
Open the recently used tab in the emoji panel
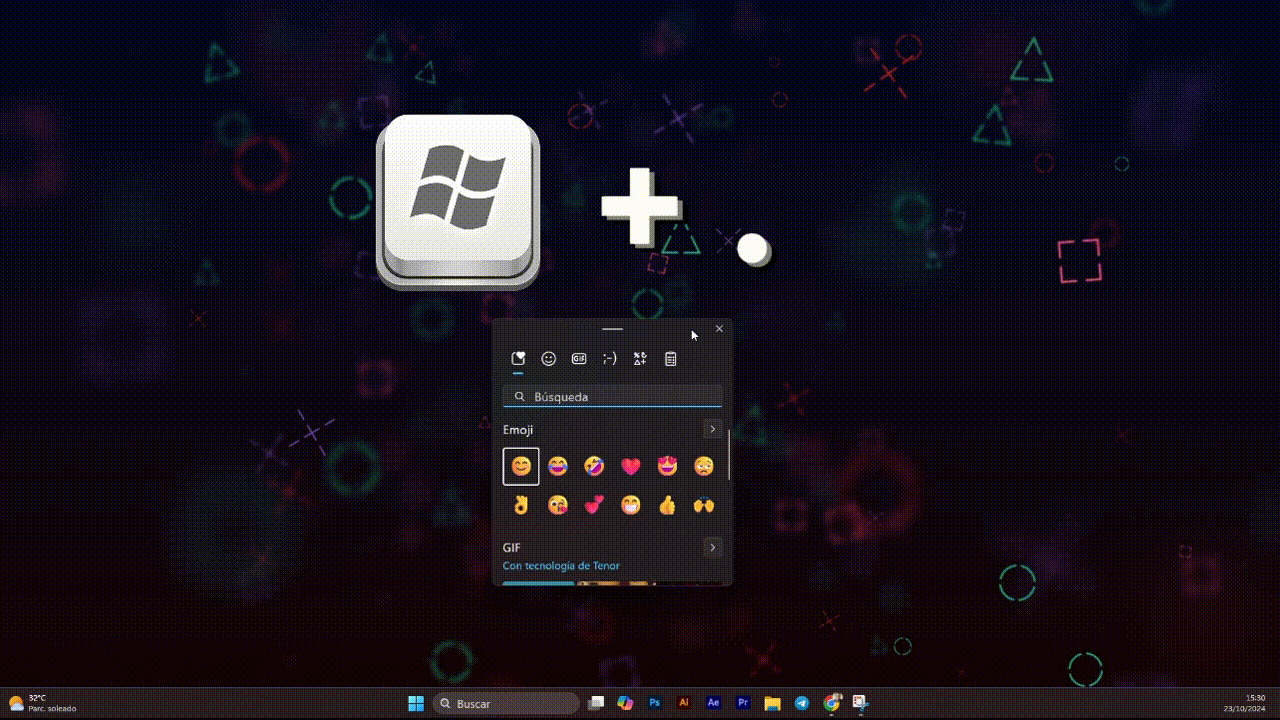tap(518, 359)
